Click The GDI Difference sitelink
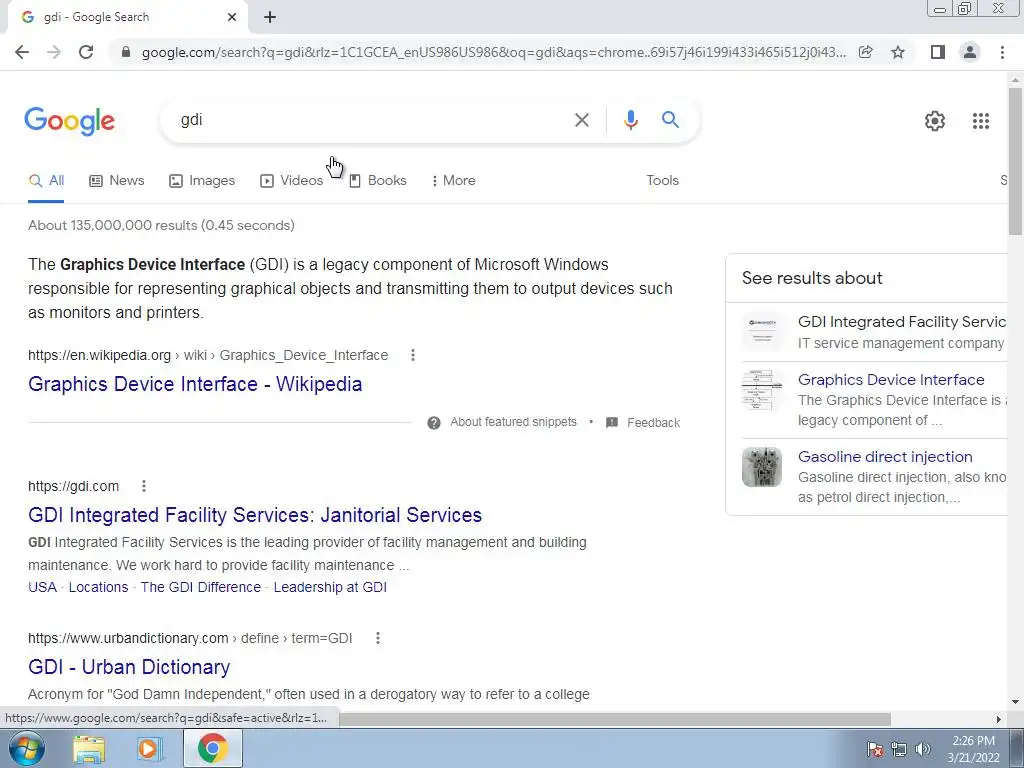The height and width of the screenshot is (768, 1024). (200, 587)
